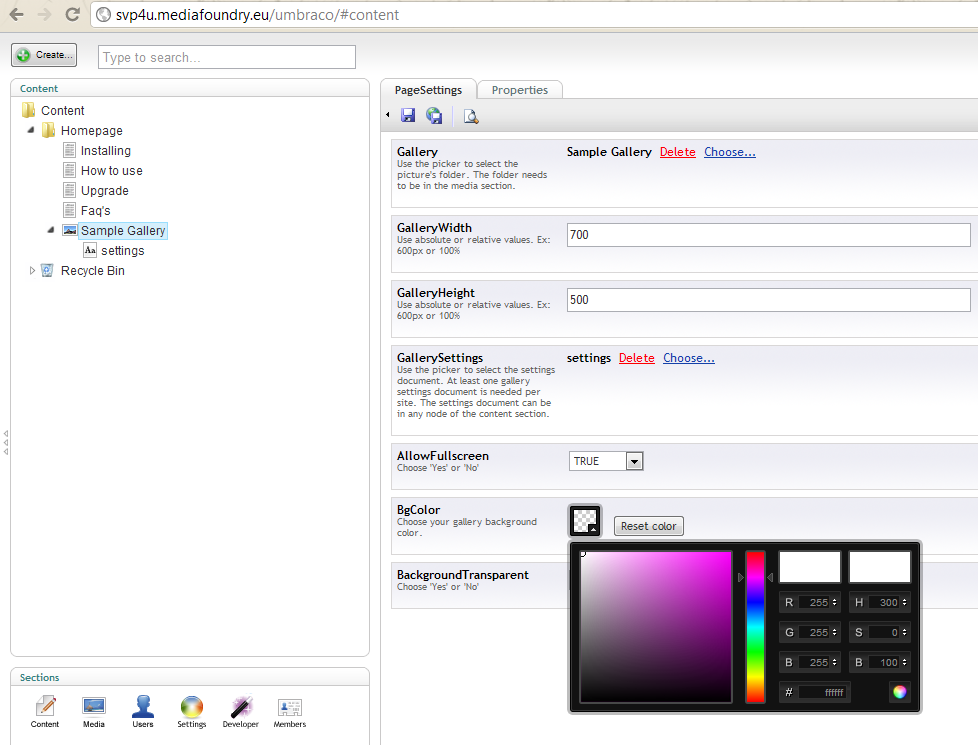Click the browser back arrow
Screen dimensions: 978x745
pos(17,14)
